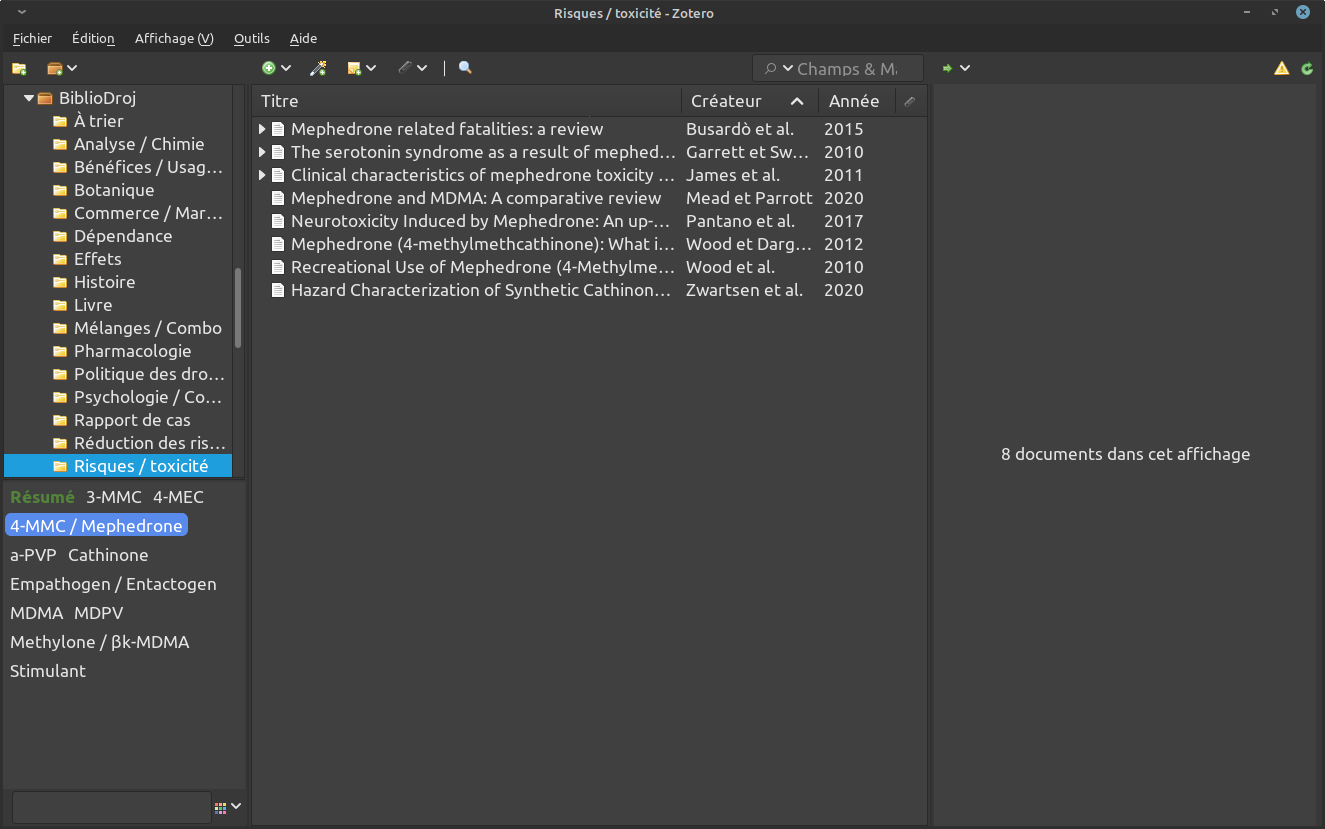Expand the Garrett et Sw… item
Viewport: 1325px width, 829px height.
(262, 152)
